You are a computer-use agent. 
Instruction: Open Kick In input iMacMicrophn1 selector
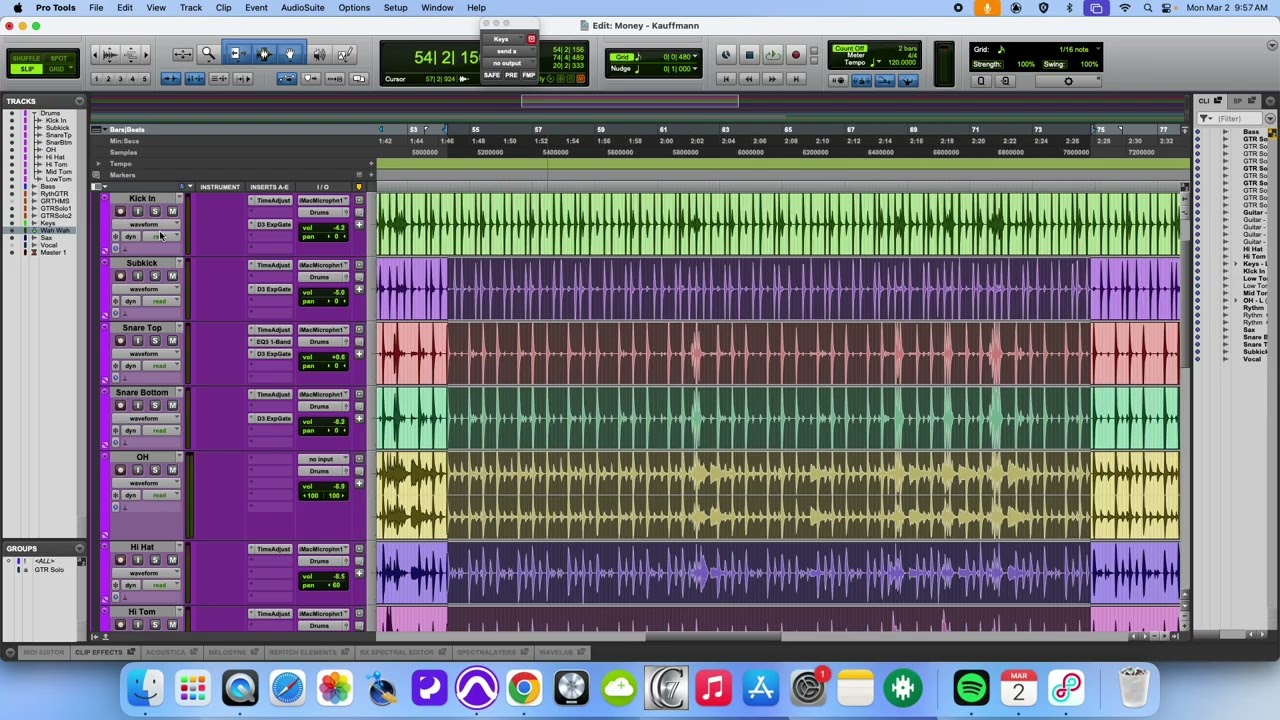click(x=323, y=201)
